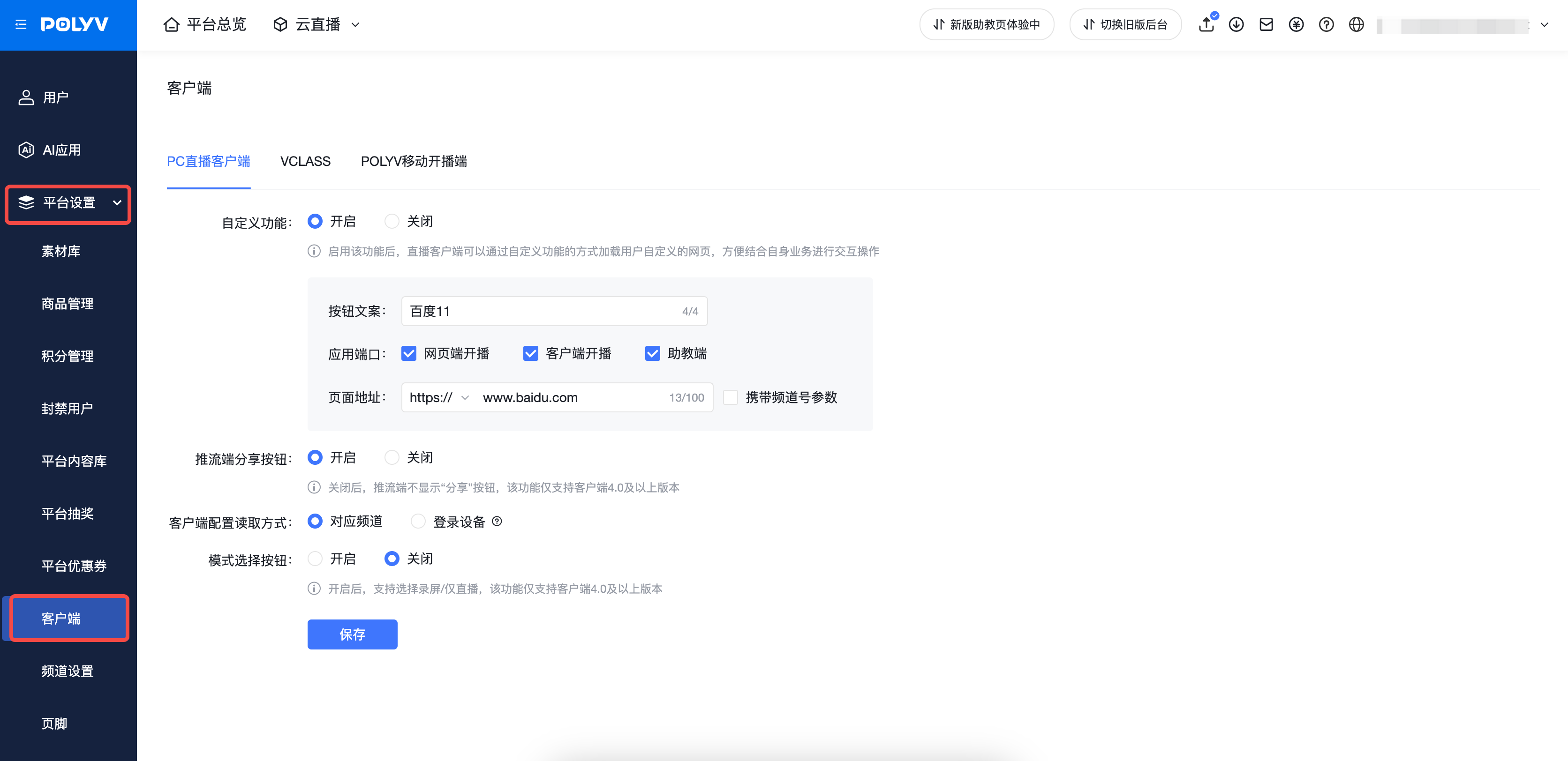Toggle the 客户端开播 checkbox
Image resolution: width=1568 pixels, height=761 pixels.
point(530,353)
